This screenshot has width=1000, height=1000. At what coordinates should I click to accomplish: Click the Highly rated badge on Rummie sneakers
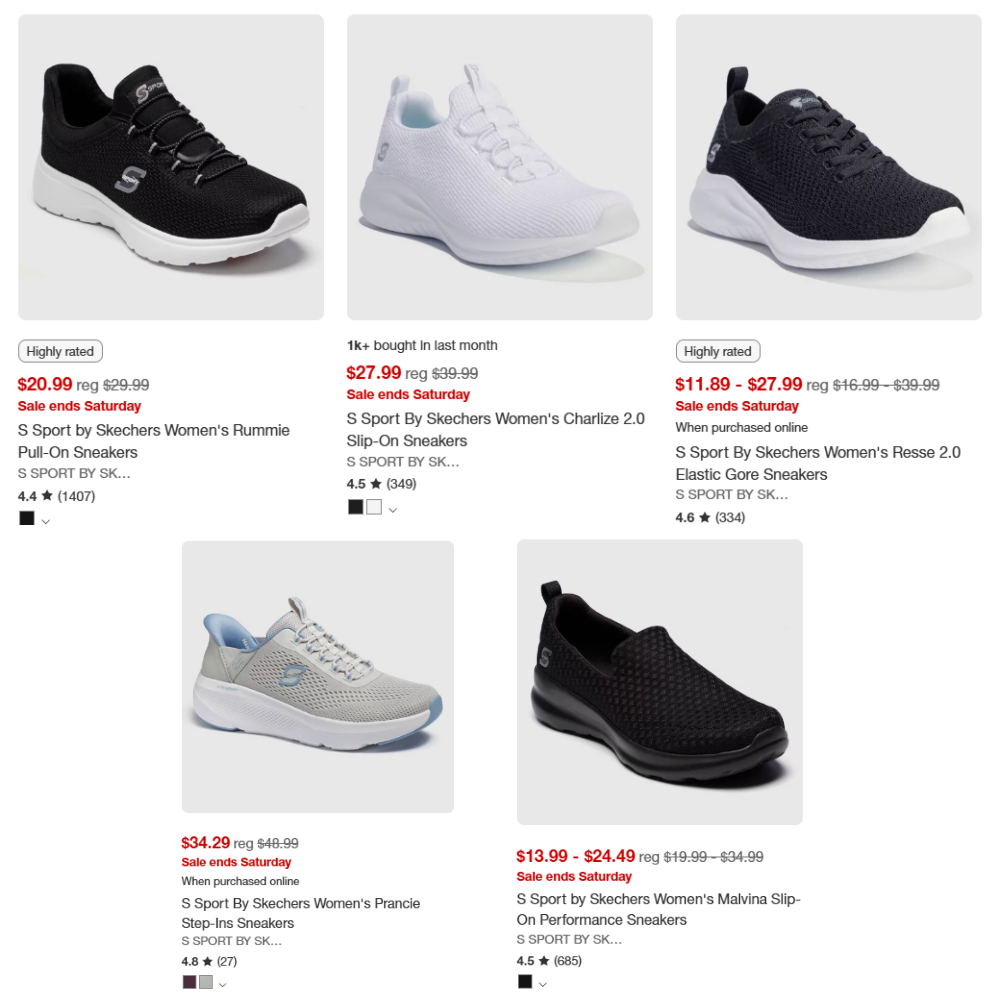point(61,351)
